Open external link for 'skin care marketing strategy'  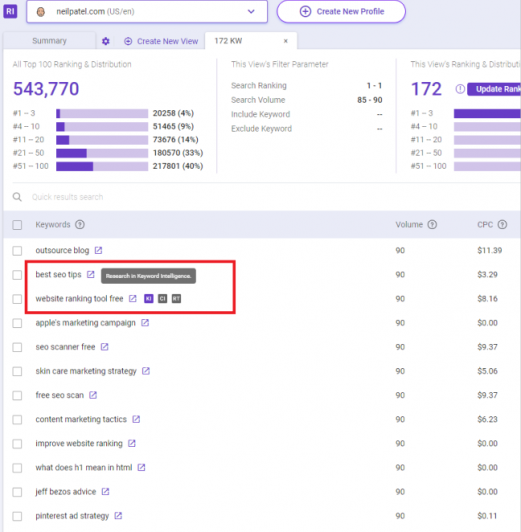click(146, 371)
